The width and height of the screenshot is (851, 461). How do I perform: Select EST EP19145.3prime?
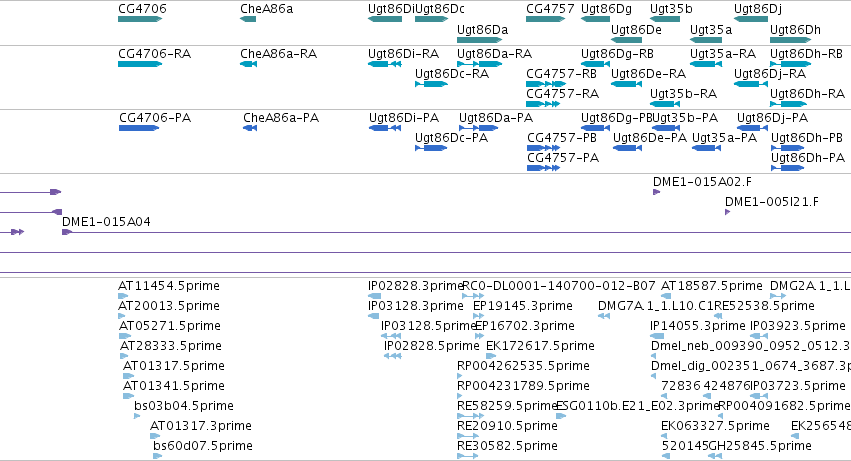tap(478, 317)
